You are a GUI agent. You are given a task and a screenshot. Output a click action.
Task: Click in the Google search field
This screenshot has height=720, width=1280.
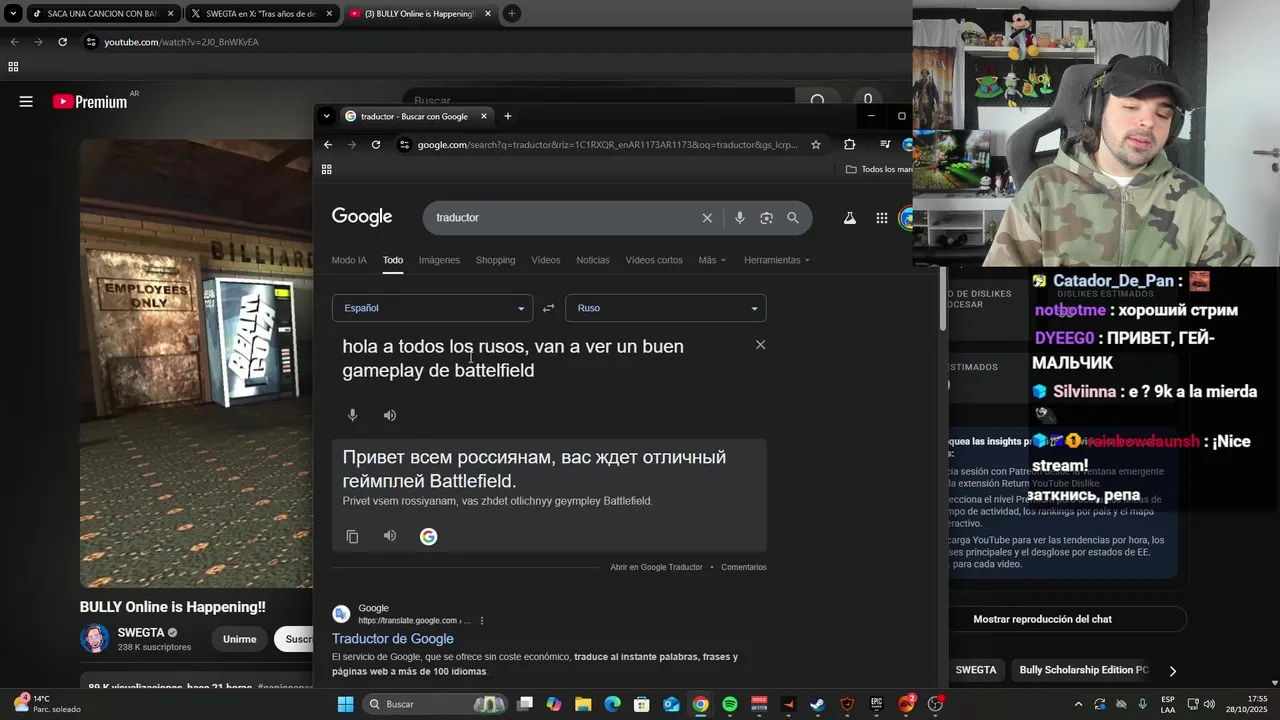560,218
